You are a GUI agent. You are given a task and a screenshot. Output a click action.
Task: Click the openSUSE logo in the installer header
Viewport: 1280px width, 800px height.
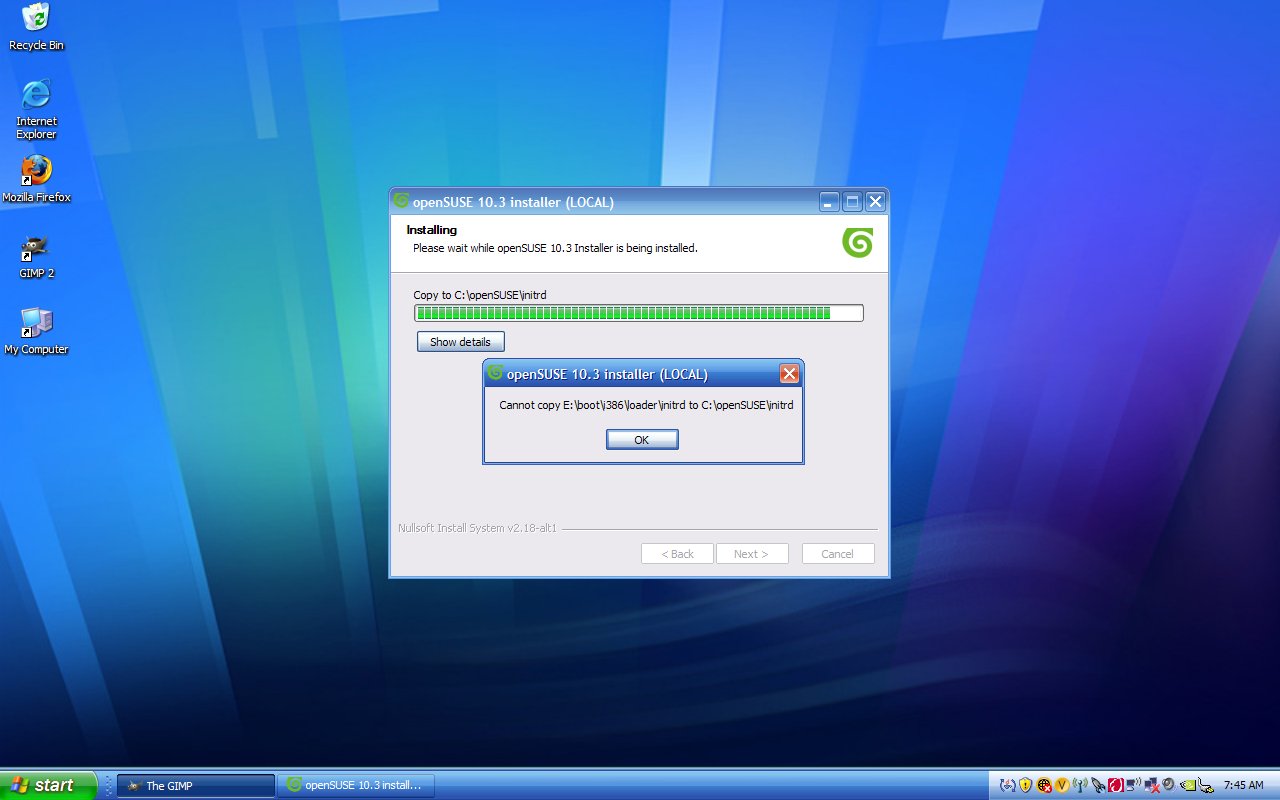[x=858, y=243]
